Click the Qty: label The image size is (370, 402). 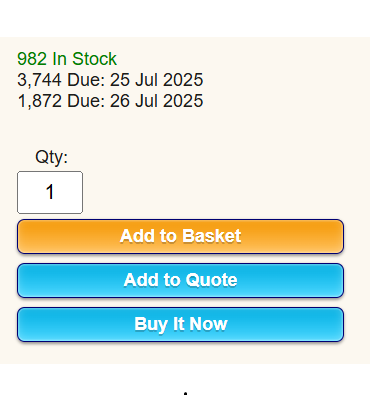52,157
